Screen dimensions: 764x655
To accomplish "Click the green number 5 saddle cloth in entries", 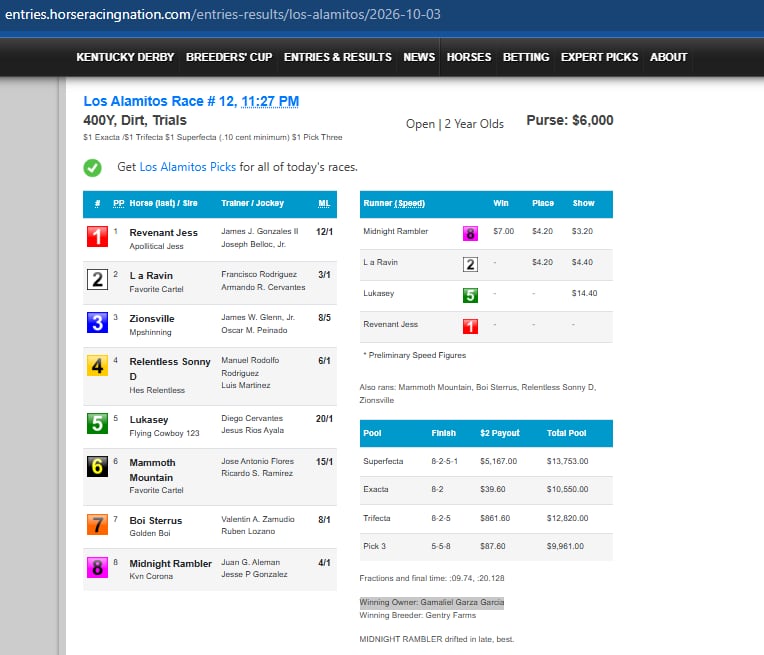I will coord(97,424).
